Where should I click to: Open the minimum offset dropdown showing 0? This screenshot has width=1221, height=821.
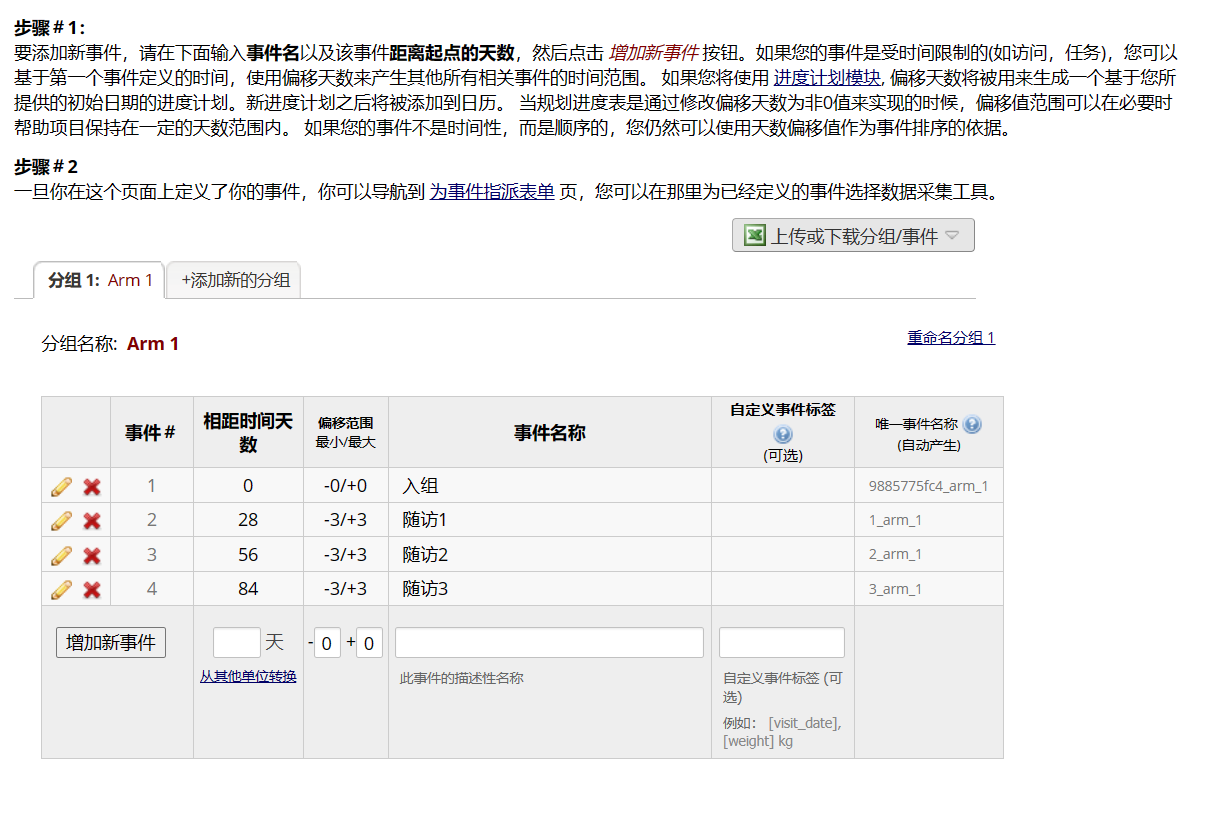tap(327, 642)
